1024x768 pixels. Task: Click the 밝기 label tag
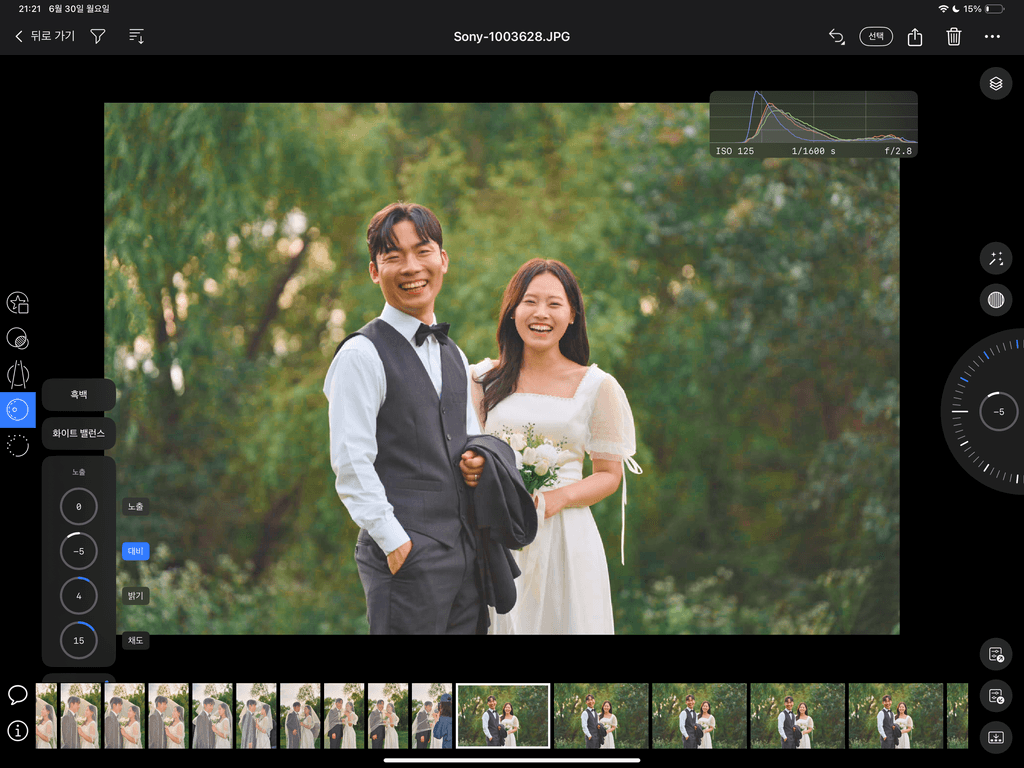pyautogui.click(x=135, y=596)
